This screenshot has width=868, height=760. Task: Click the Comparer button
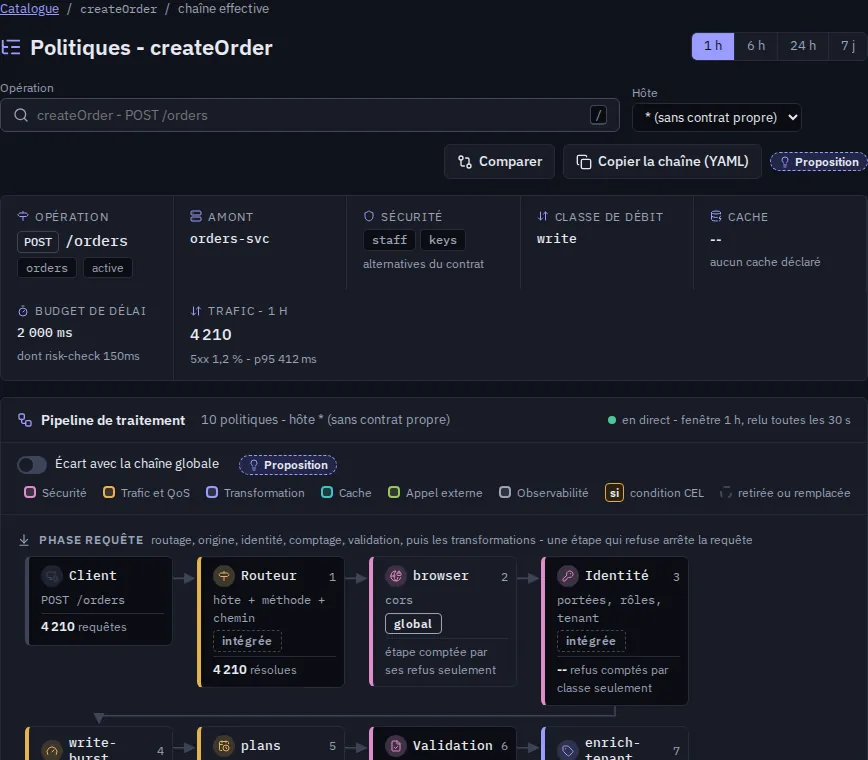pyautogui.click(x=499, y=162)
